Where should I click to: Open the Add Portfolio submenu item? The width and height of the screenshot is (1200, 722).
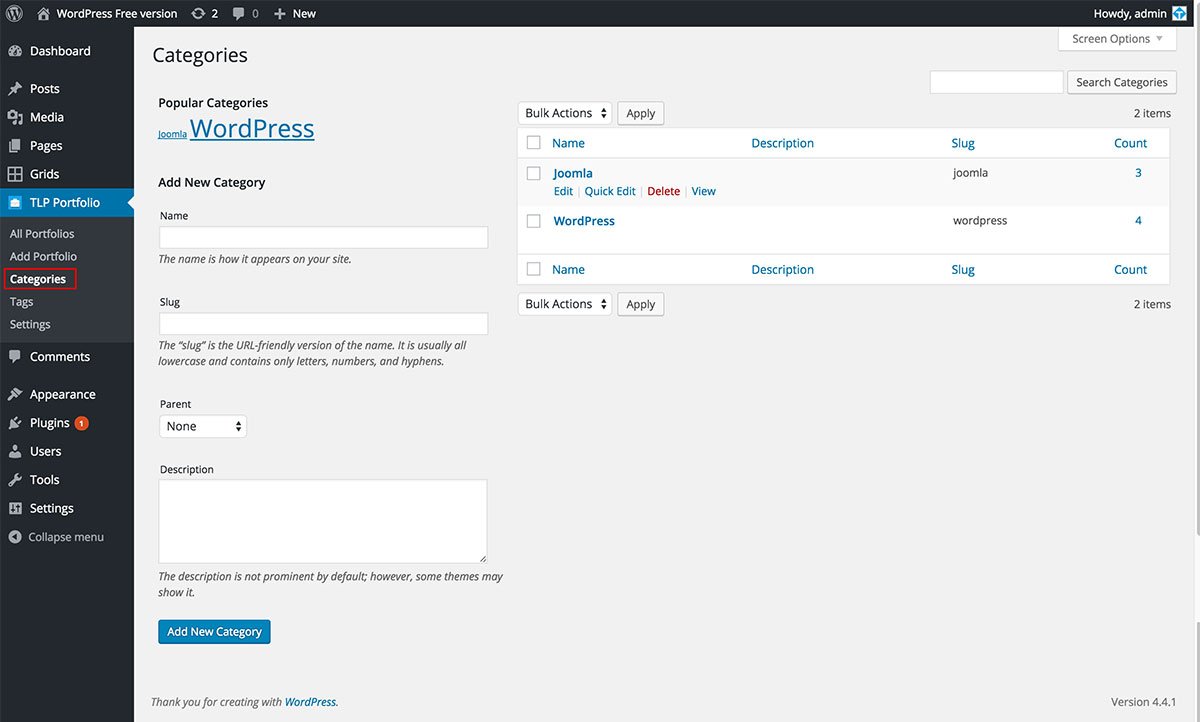point(43,256)
